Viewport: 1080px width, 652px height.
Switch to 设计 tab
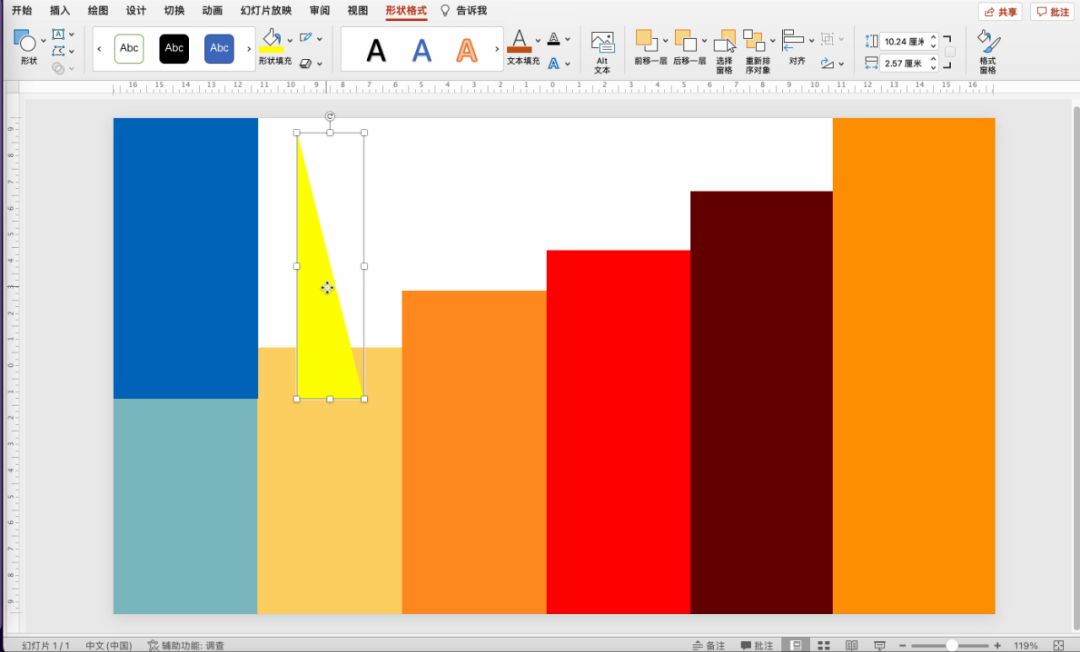point(136,10)
